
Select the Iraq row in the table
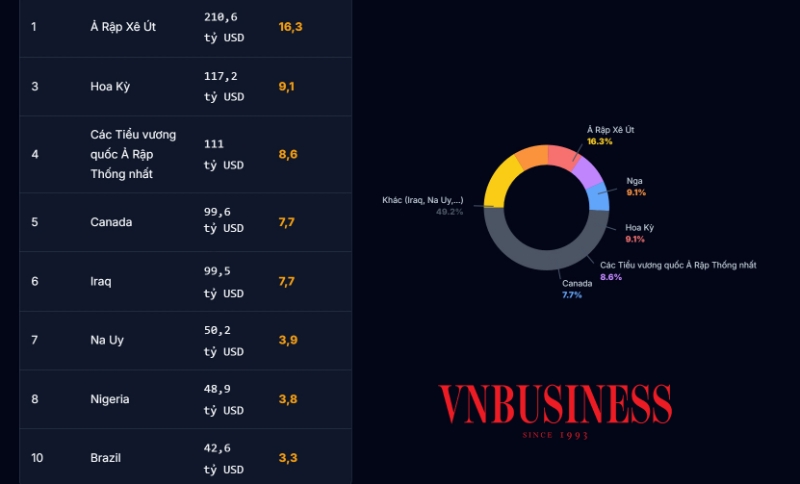[101, 281]
